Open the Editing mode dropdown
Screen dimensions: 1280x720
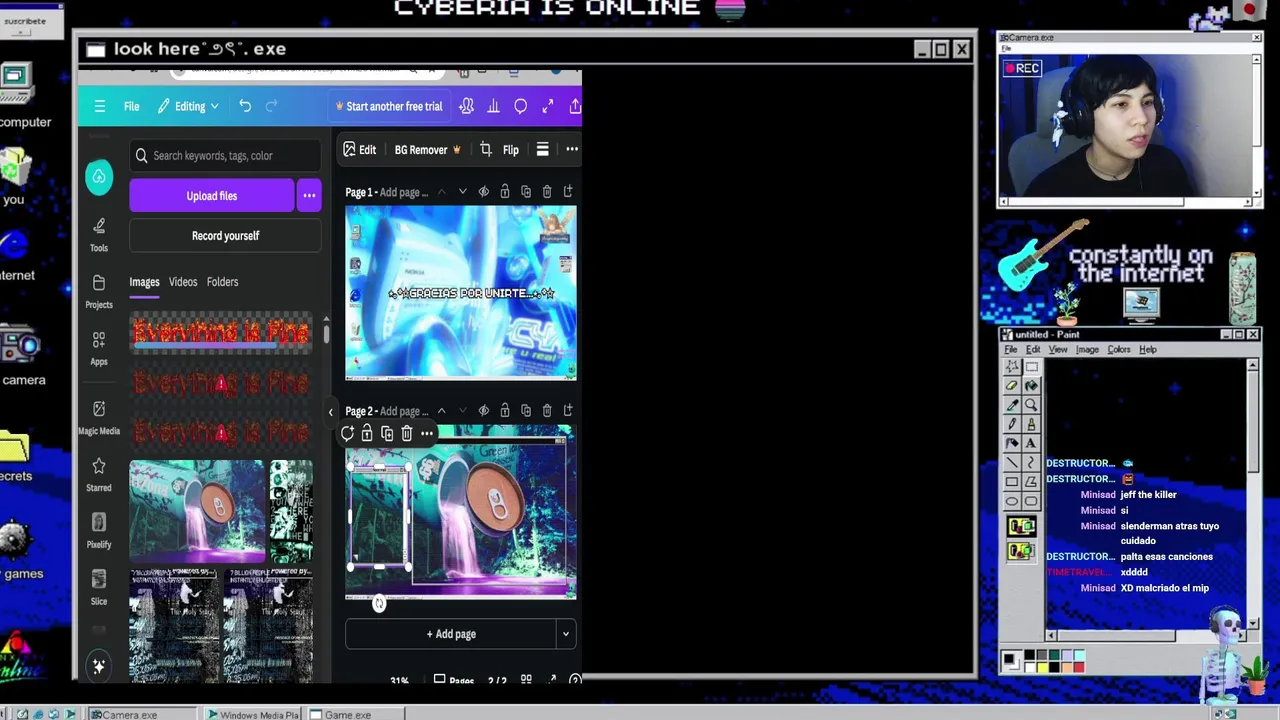coord(188,106)
